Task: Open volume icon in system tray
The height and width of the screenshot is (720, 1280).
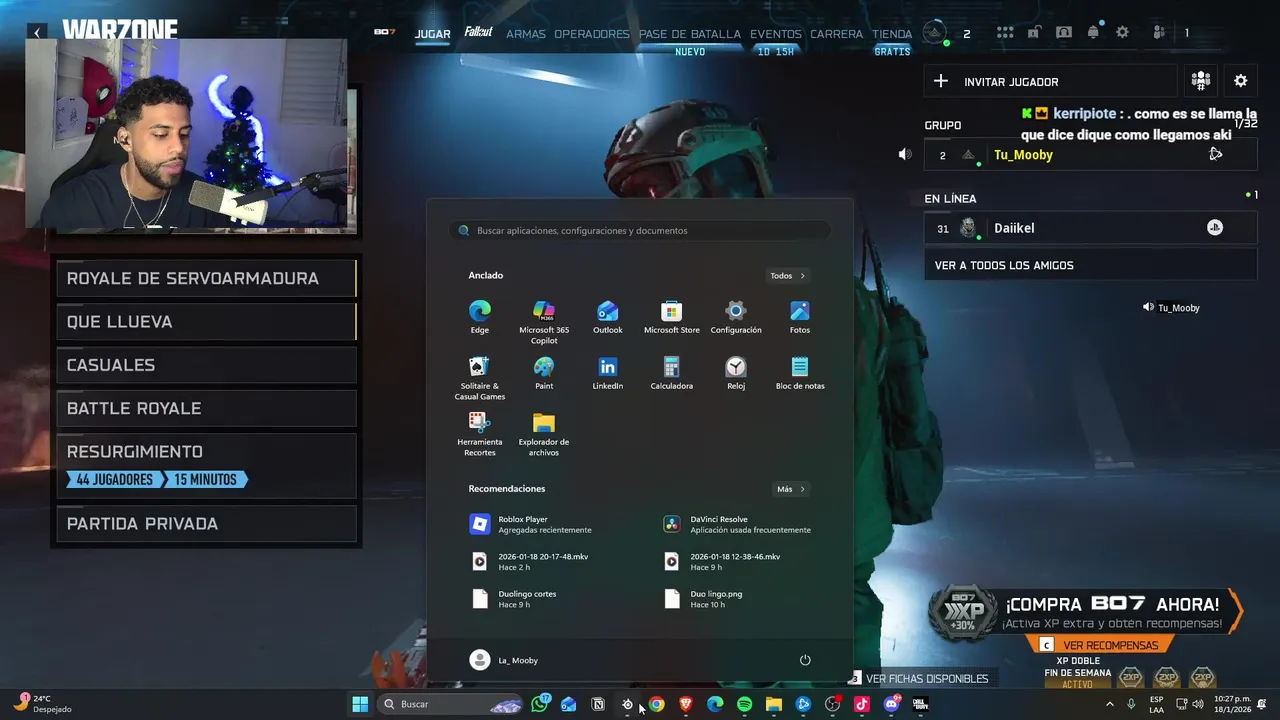Action: [x=1197, y=704]
